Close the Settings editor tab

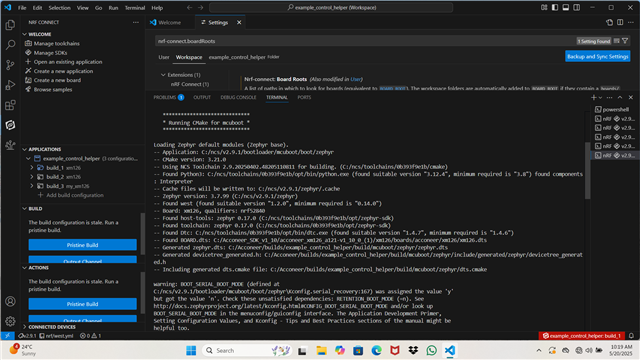(239, 22)
